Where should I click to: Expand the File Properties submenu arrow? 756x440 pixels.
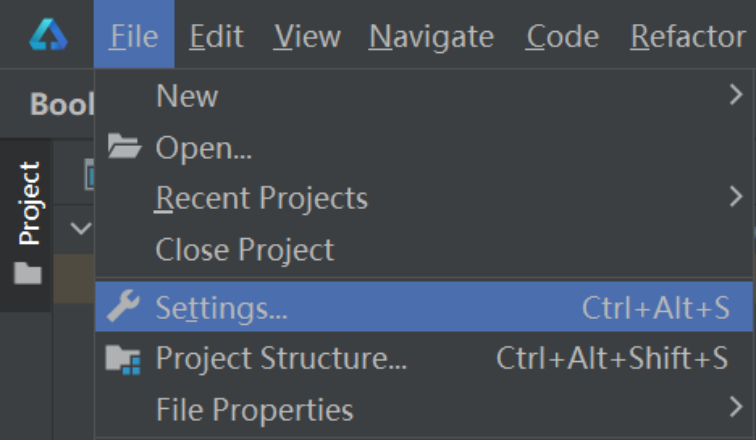[736, 407]
